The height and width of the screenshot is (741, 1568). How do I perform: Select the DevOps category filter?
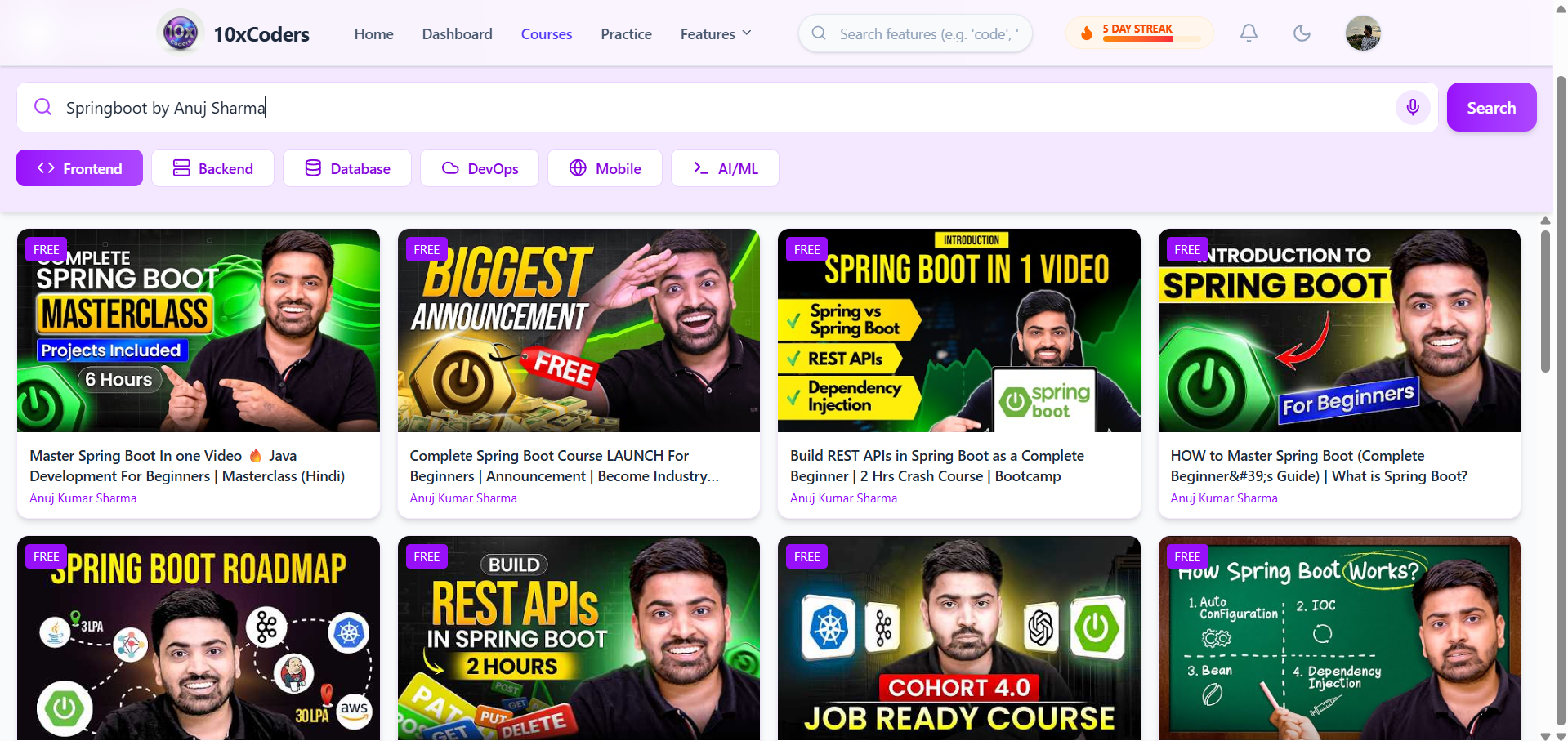(x=480, y=168)
